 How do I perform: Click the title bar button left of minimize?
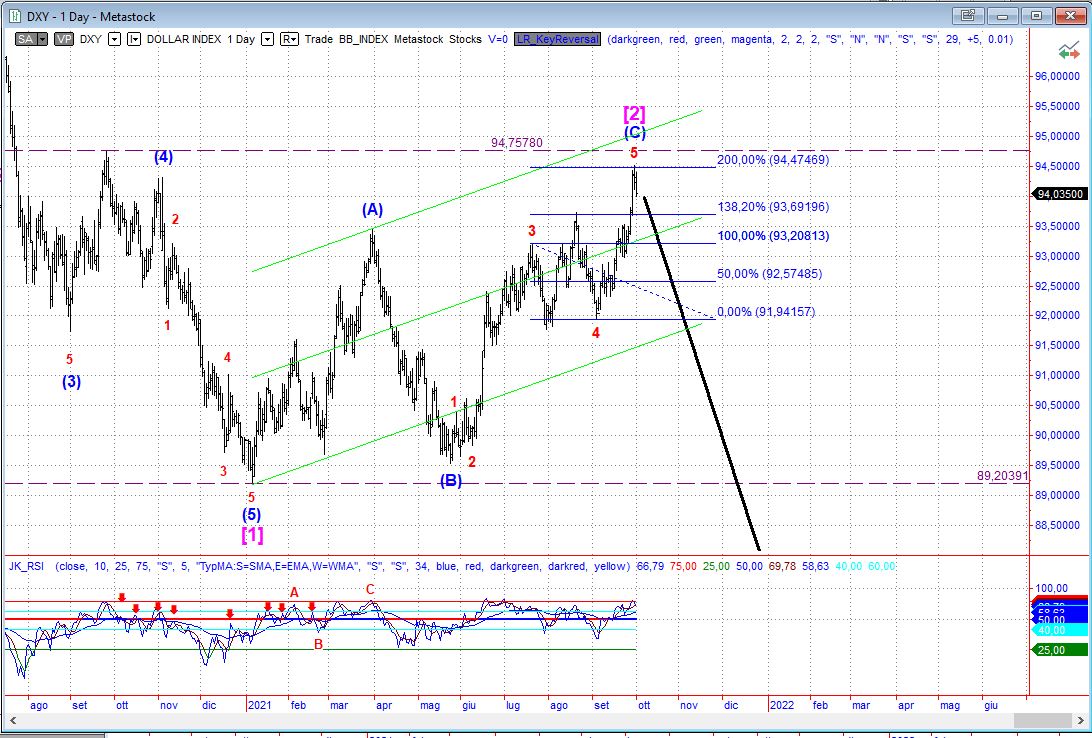coord(966,15)
